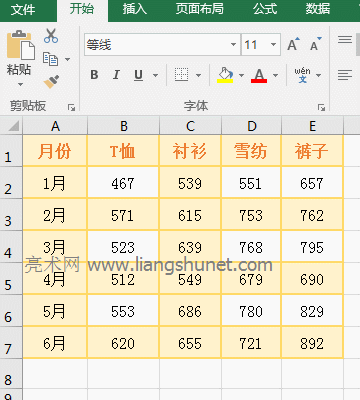Select cell with value 721

[251, 343]
